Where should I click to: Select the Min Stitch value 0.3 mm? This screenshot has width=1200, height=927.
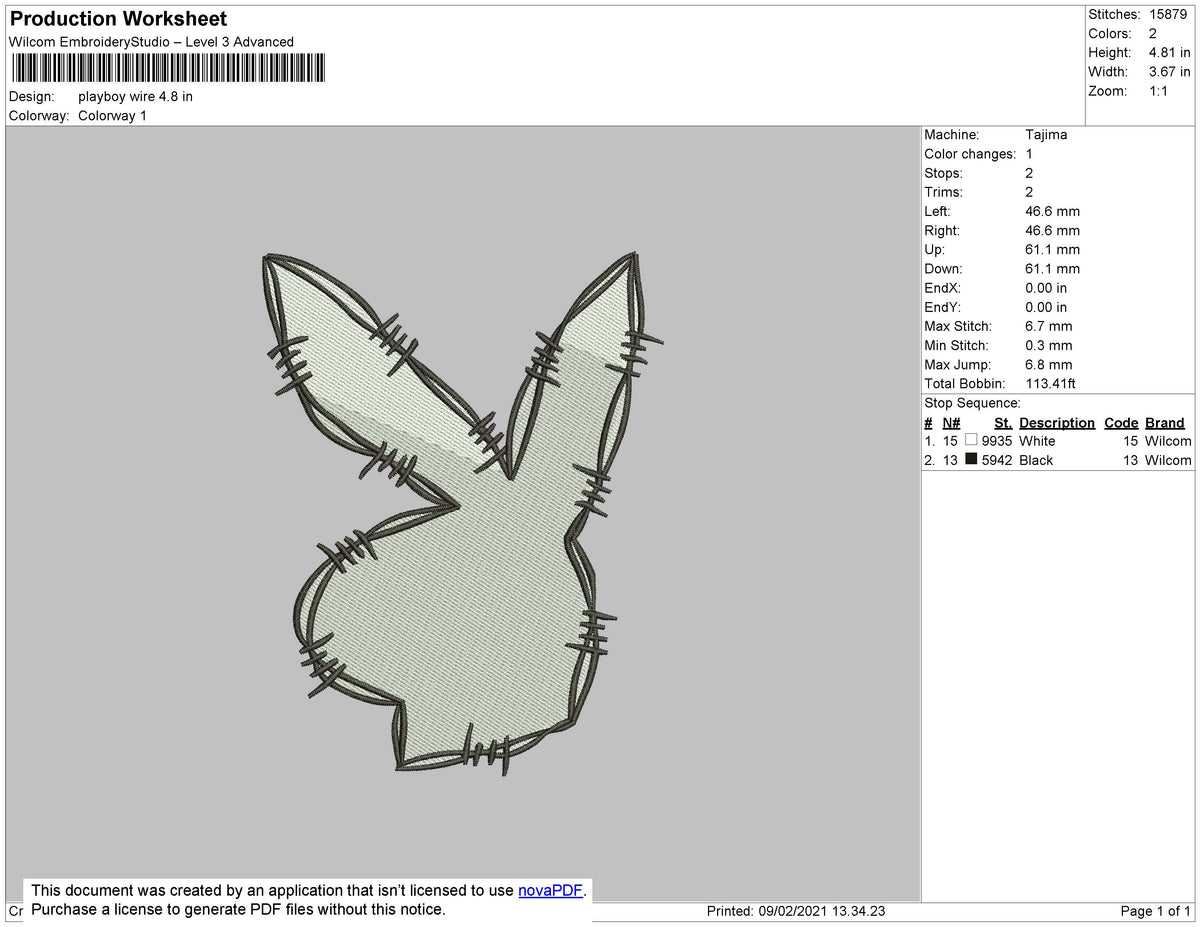pos(1049,345)
